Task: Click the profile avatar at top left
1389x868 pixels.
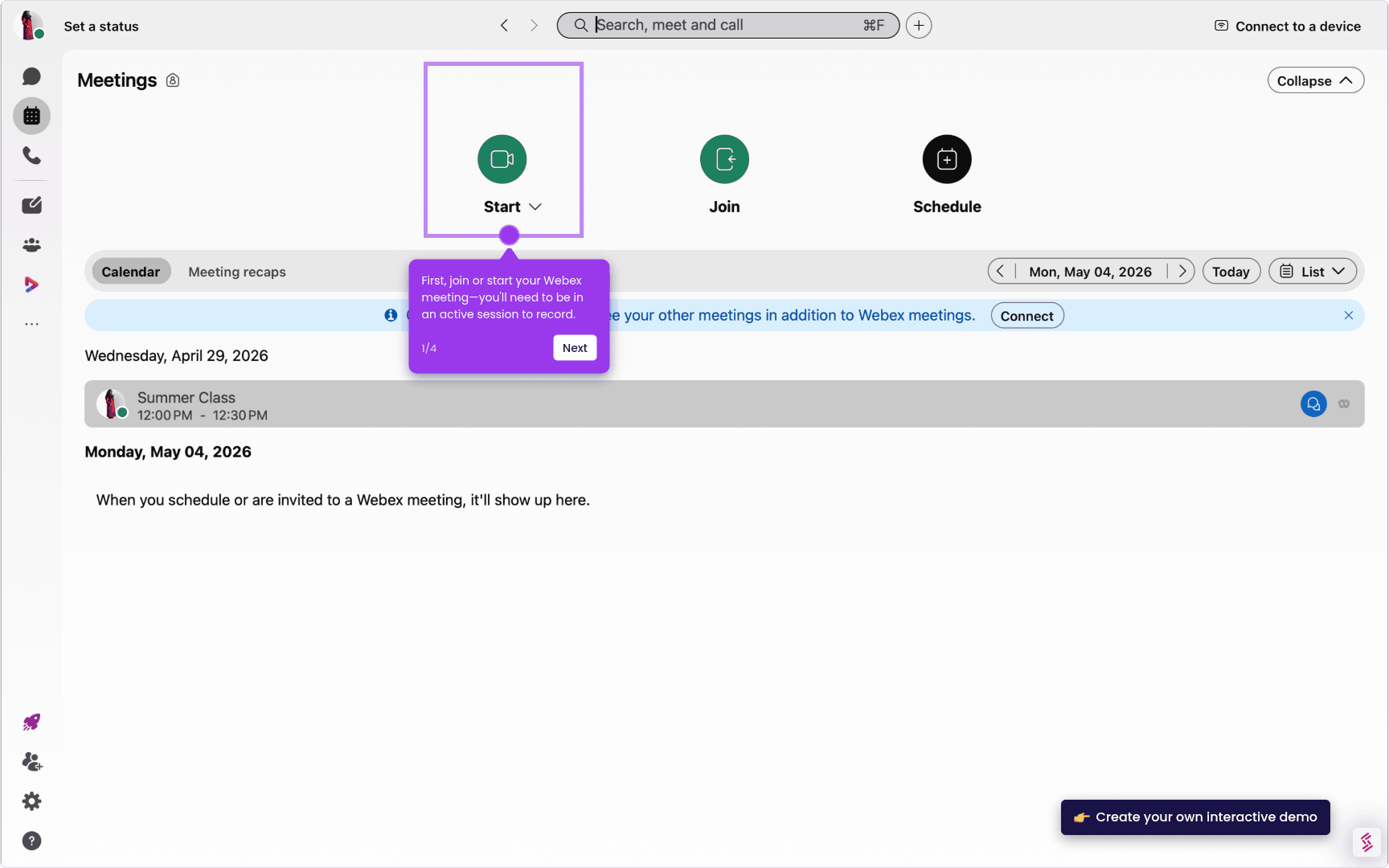Action: 28,26
